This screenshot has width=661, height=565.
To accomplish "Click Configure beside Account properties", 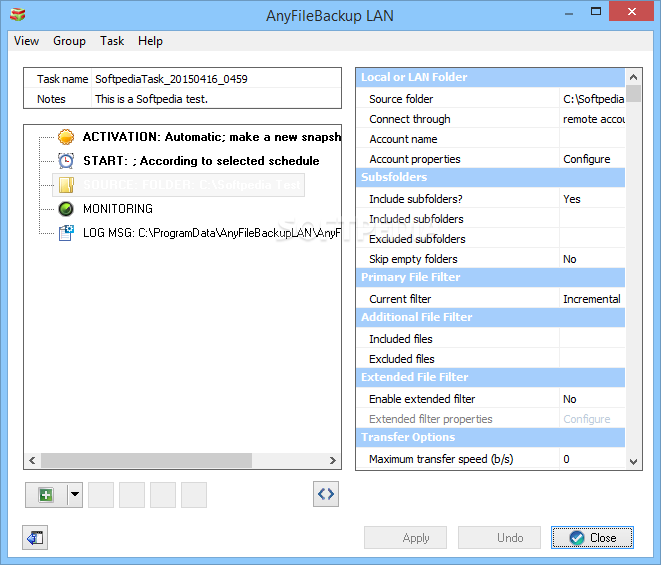I will [592, 159].
